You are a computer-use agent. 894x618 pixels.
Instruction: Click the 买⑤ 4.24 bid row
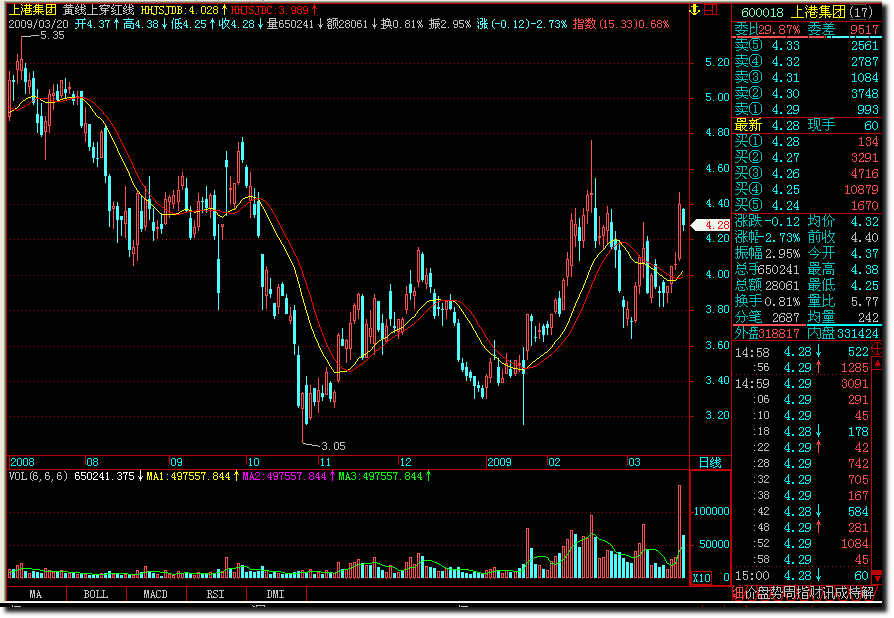806,205
